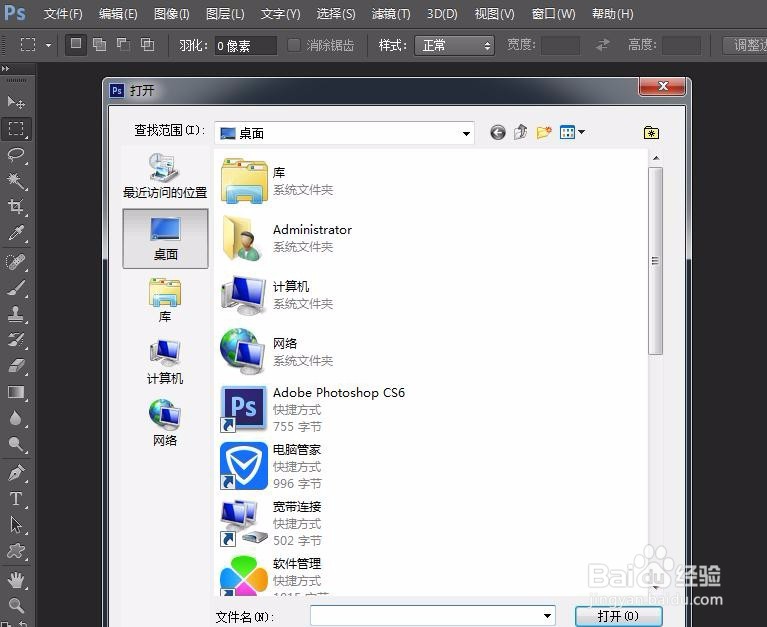
Task: Choose Subtract from Selection mode
Action: (123, 45)
